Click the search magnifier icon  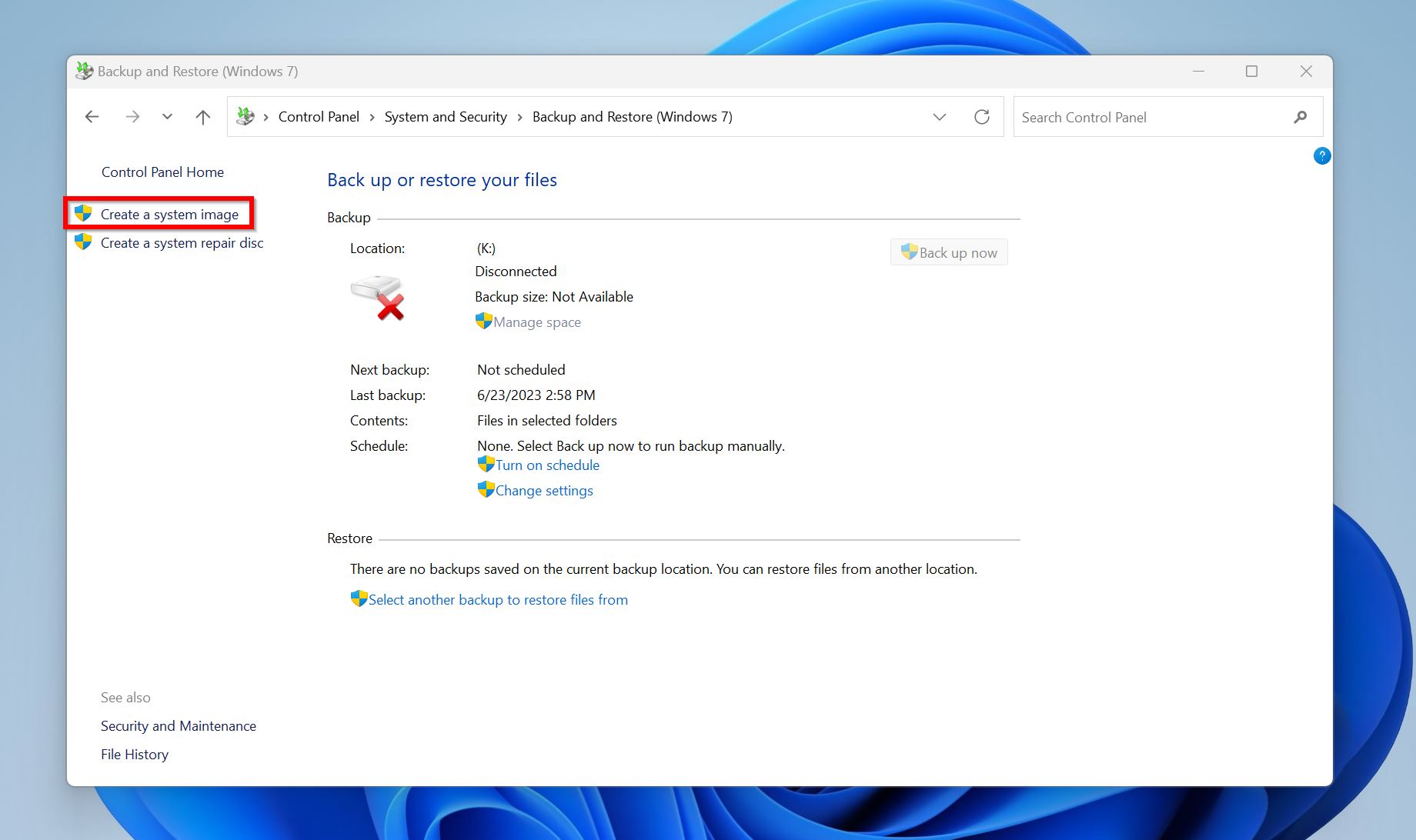[1301, 117]
